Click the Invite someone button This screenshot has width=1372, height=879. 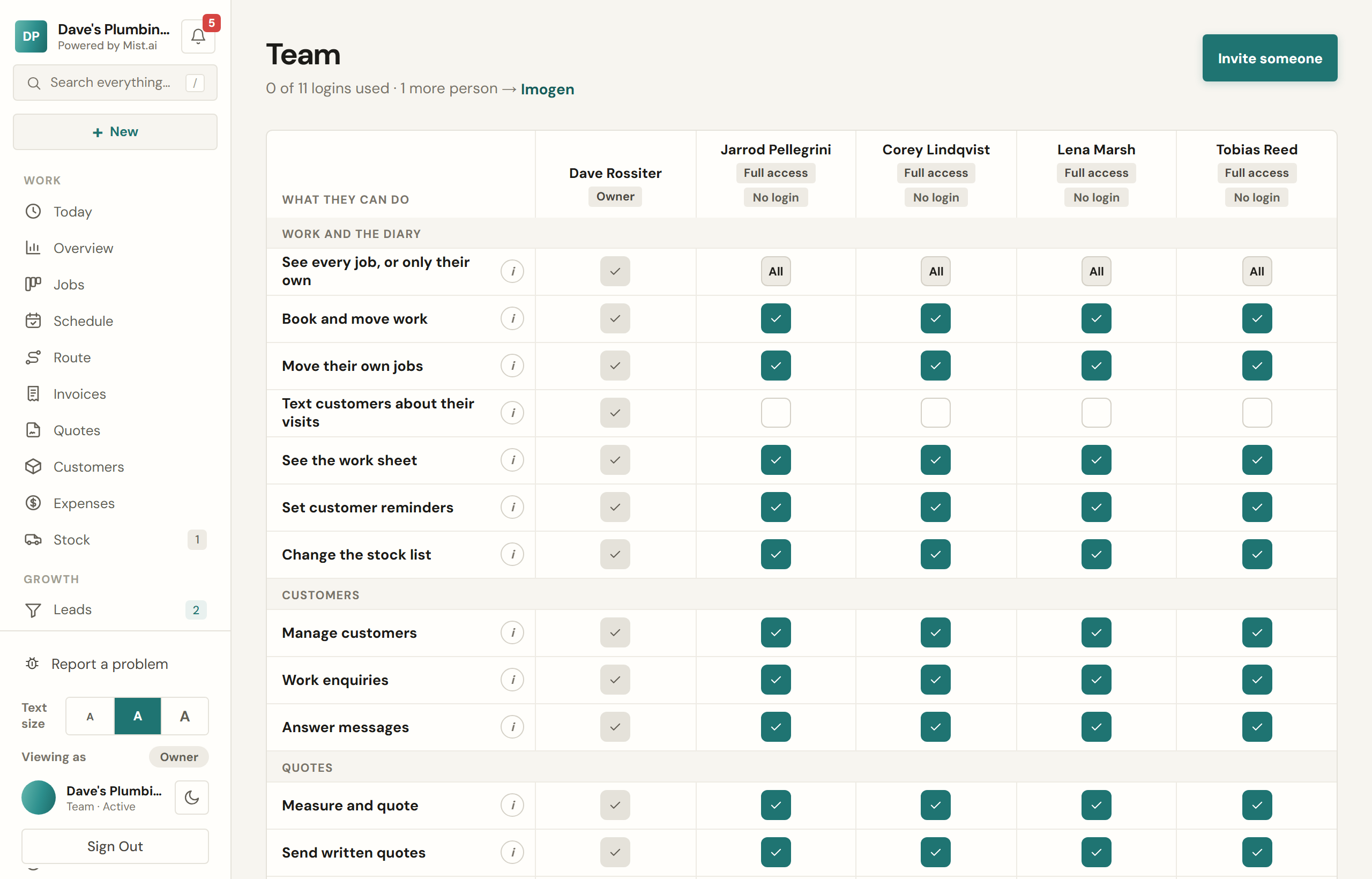tap(1269, 58)
